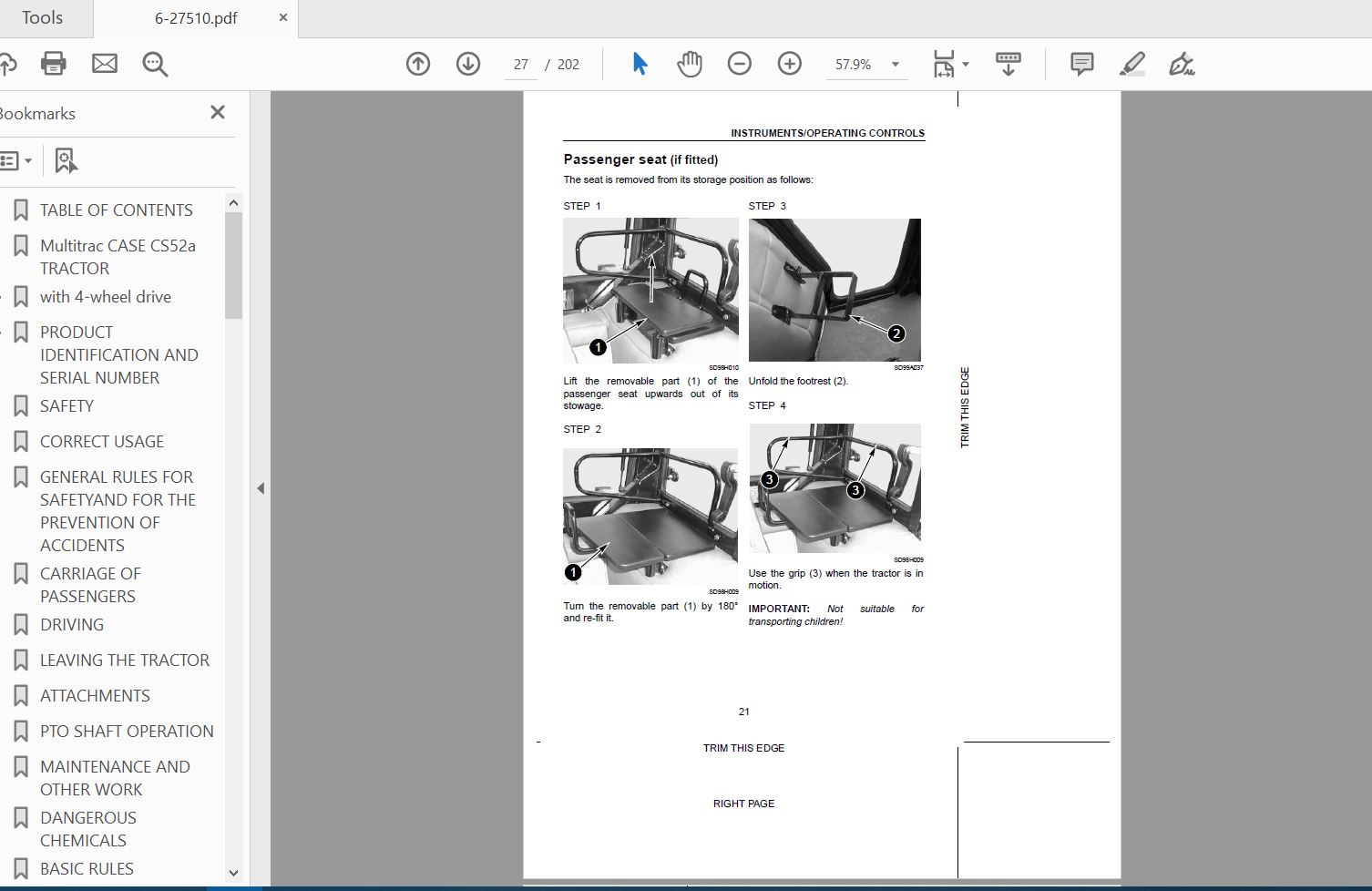Close the 6-27510.pdf tab
1372x891 pixels.
(283, 17)
